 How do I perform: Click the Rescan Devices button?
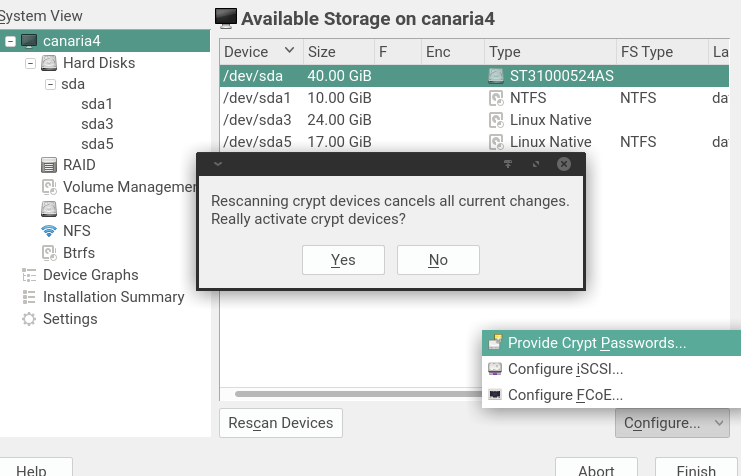tap(281, 423)
